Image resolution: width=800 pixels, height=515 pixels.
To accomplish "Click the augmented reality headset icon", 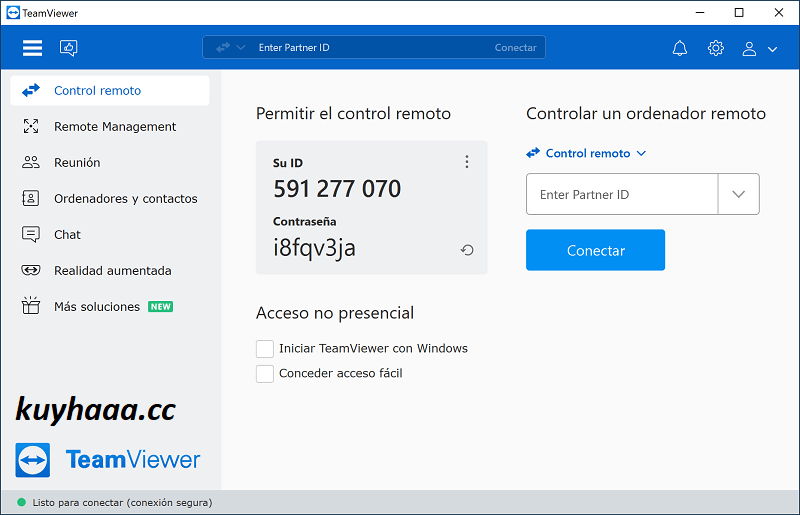I will (31, 270).
